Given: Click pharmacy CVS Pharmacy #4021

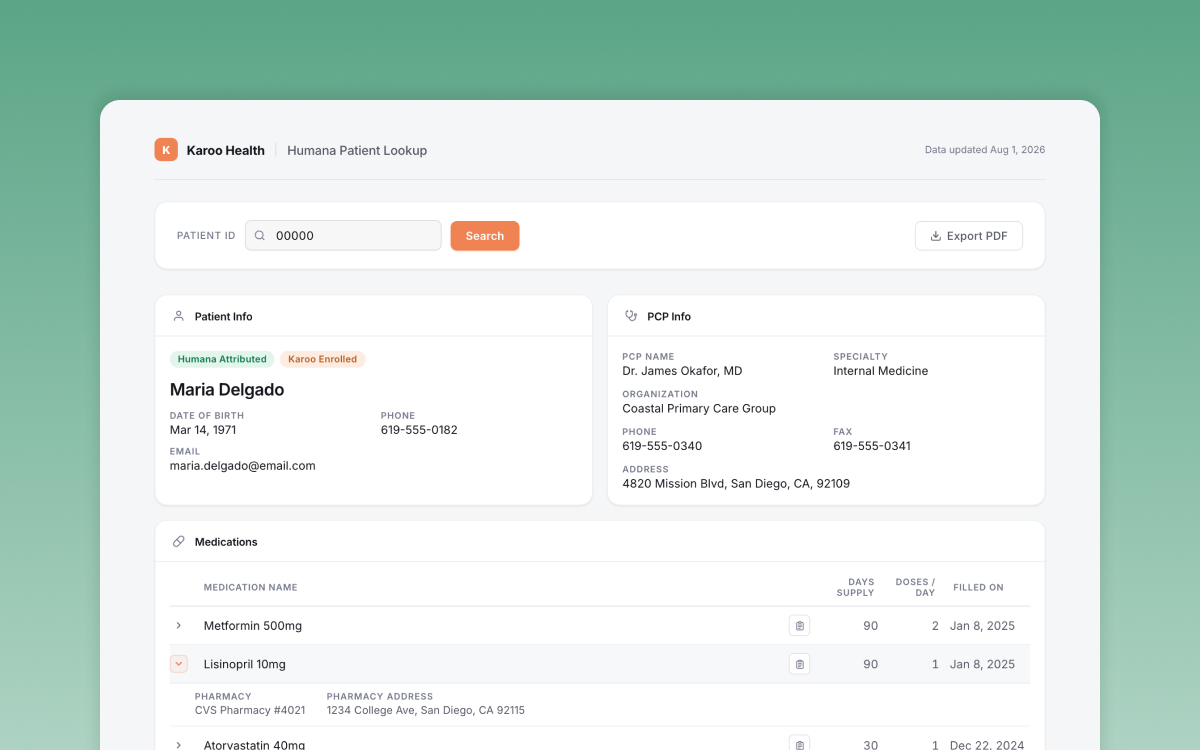Looking at the screenshot, I should pyautogui.click(x=250, y=711).
